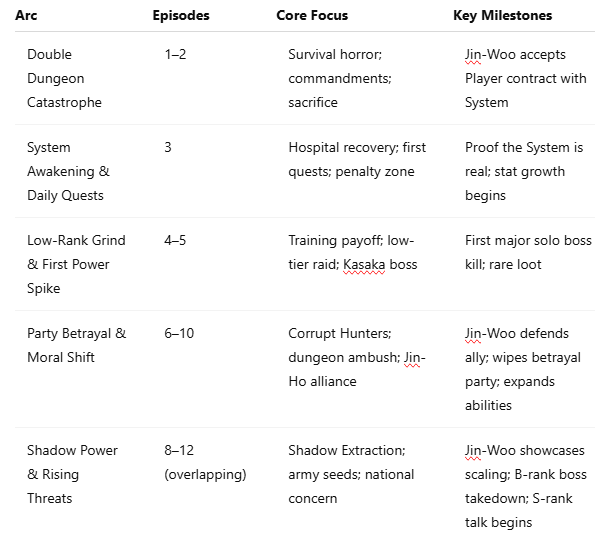Select the First major solo boss kill cell
Viewport: 613px width, 548px height.
528,252
